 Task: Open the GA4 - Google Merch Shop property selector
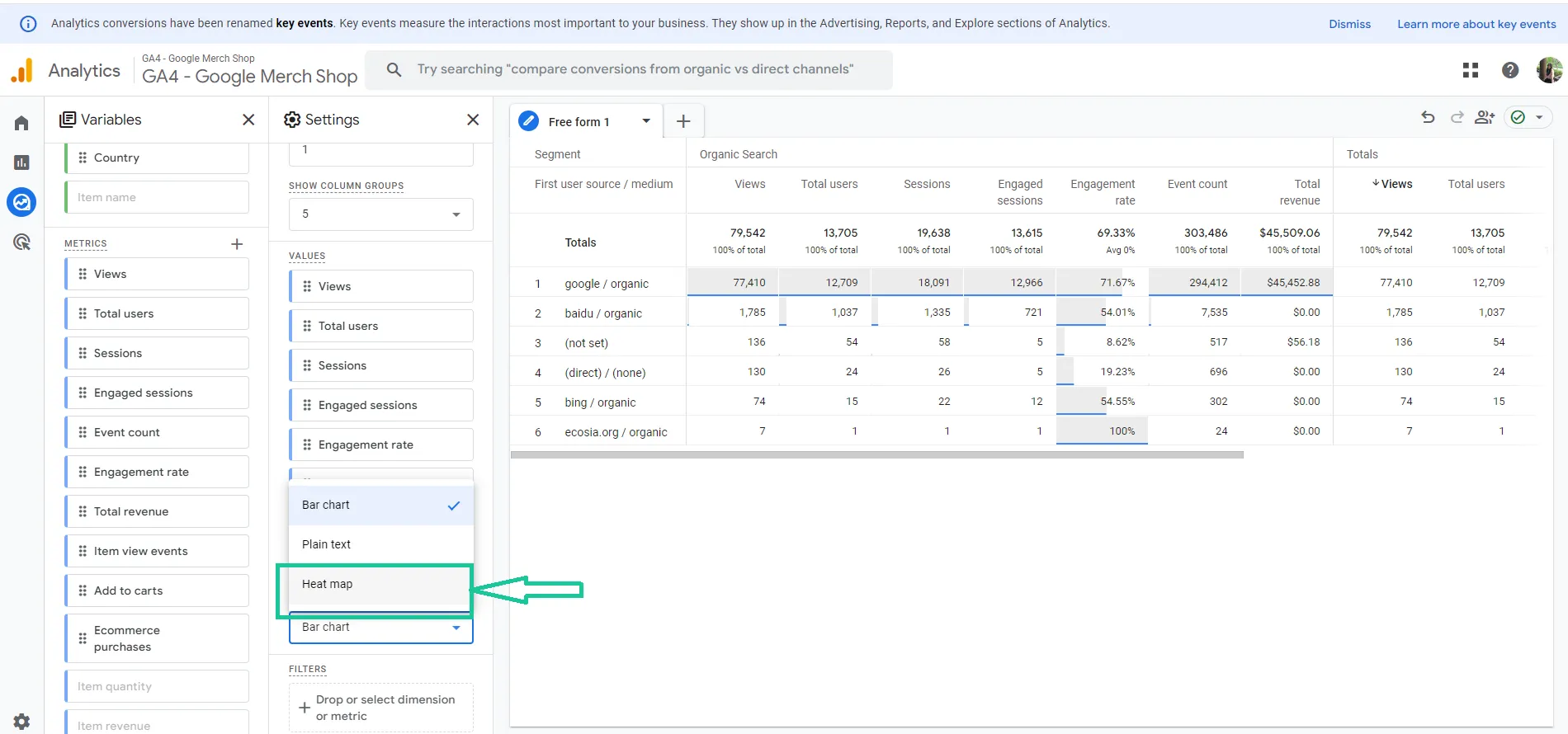[x=249, y=70]
